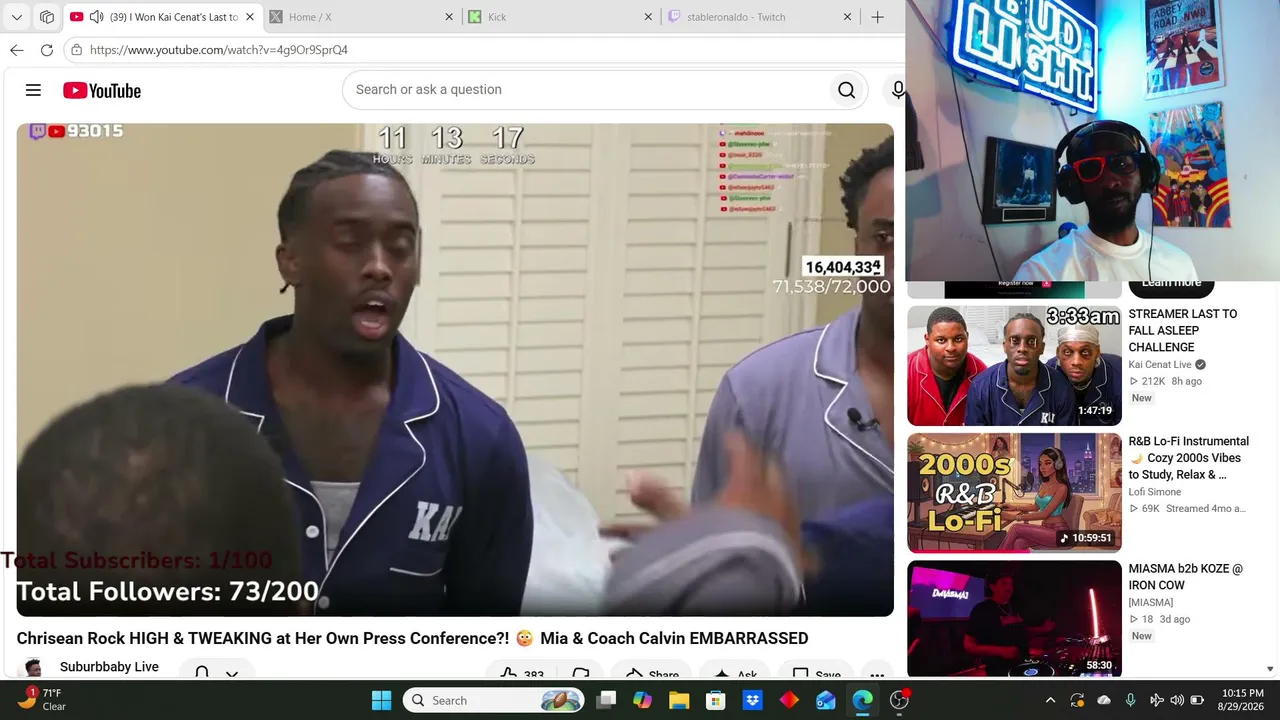Click the main video player
The width and height of the screenshot is (1280, 720).
click(455, 370)
